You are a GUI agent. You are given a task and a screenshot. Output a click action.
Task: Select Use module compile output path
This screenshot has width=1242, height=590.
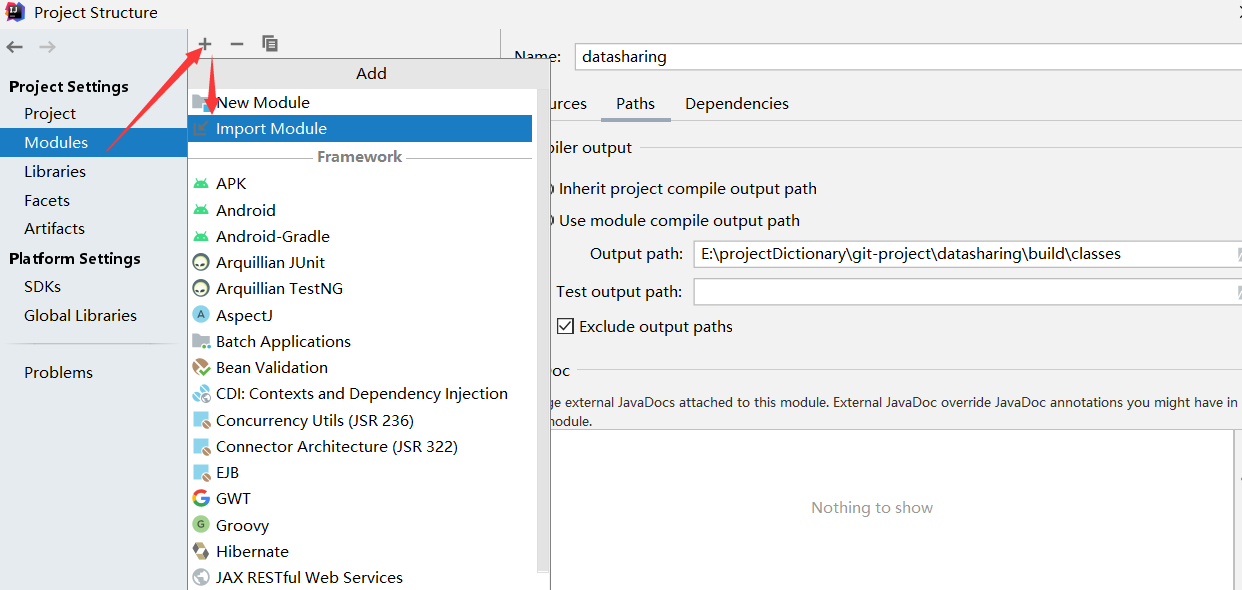click(550, 221)
